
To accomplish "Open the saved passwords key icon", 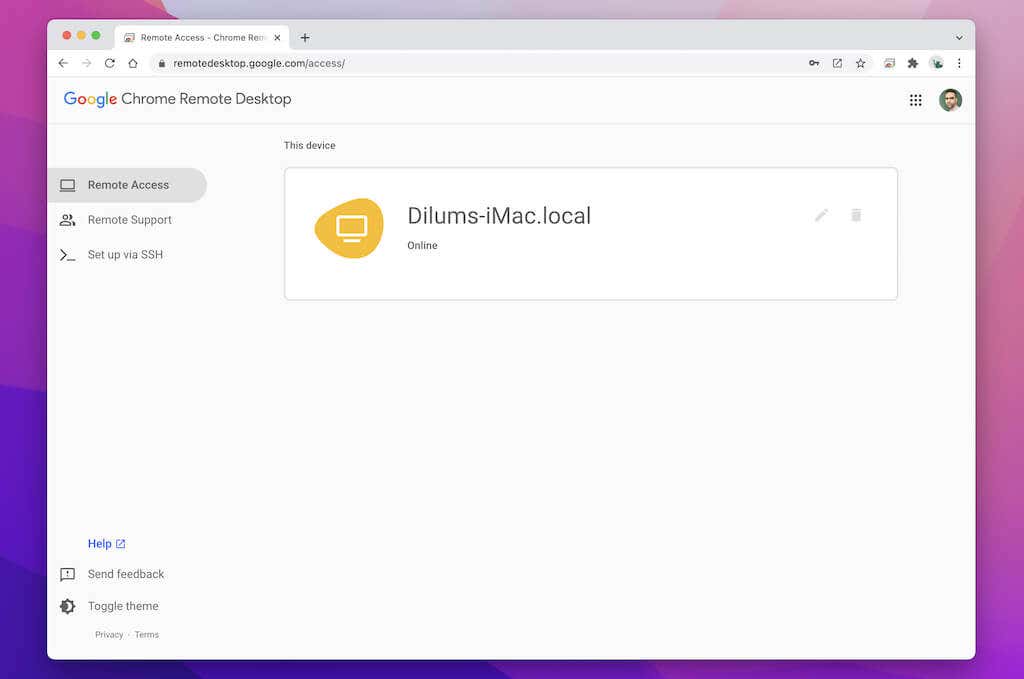I will pos(814,63).
